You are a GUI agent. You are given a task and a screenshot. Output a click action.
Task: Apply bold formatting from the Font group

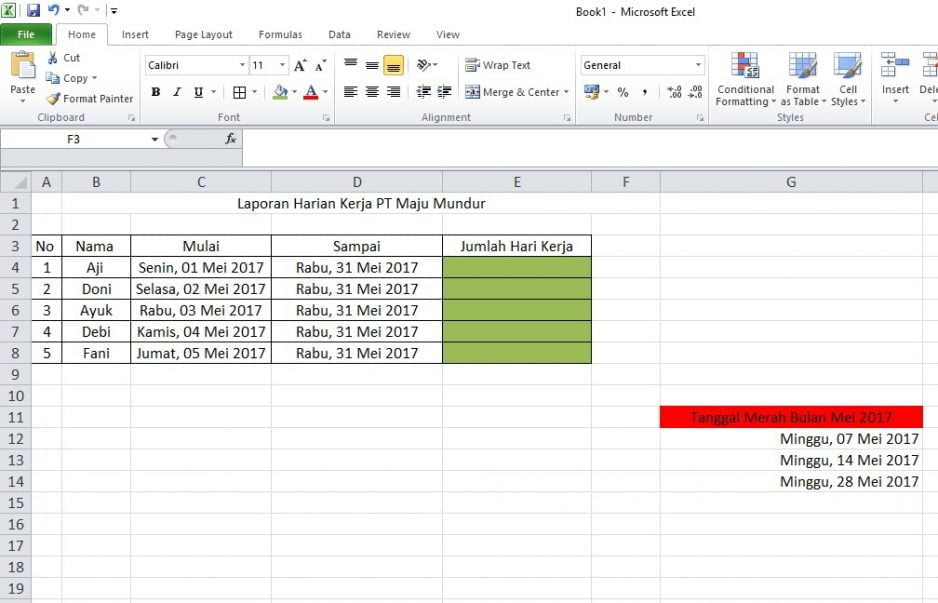pos(156,91)
